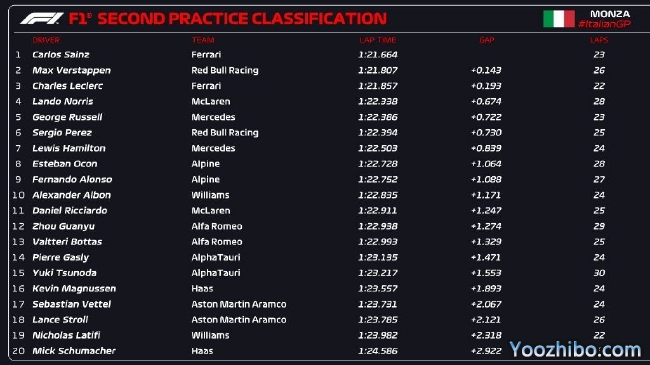Click Yuki Tsunoda's 30 laps count
Viewport: 650px width, 365px height.
click(599, 273)
